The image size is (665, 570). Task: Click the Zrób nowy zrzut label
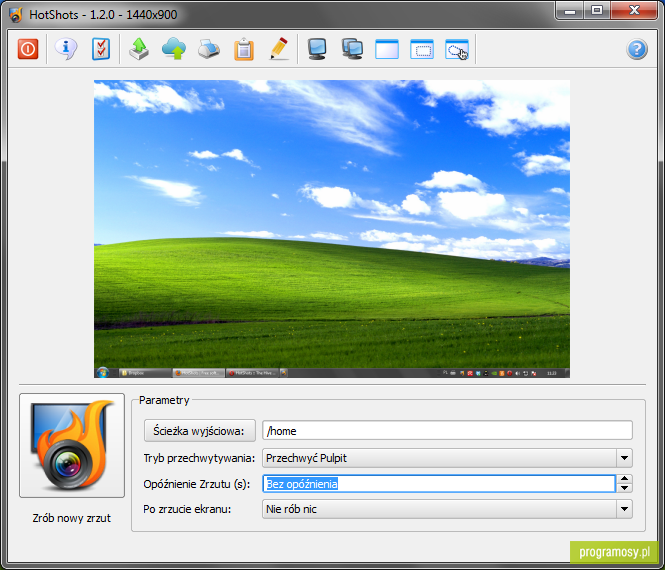[x=72, y=518]
